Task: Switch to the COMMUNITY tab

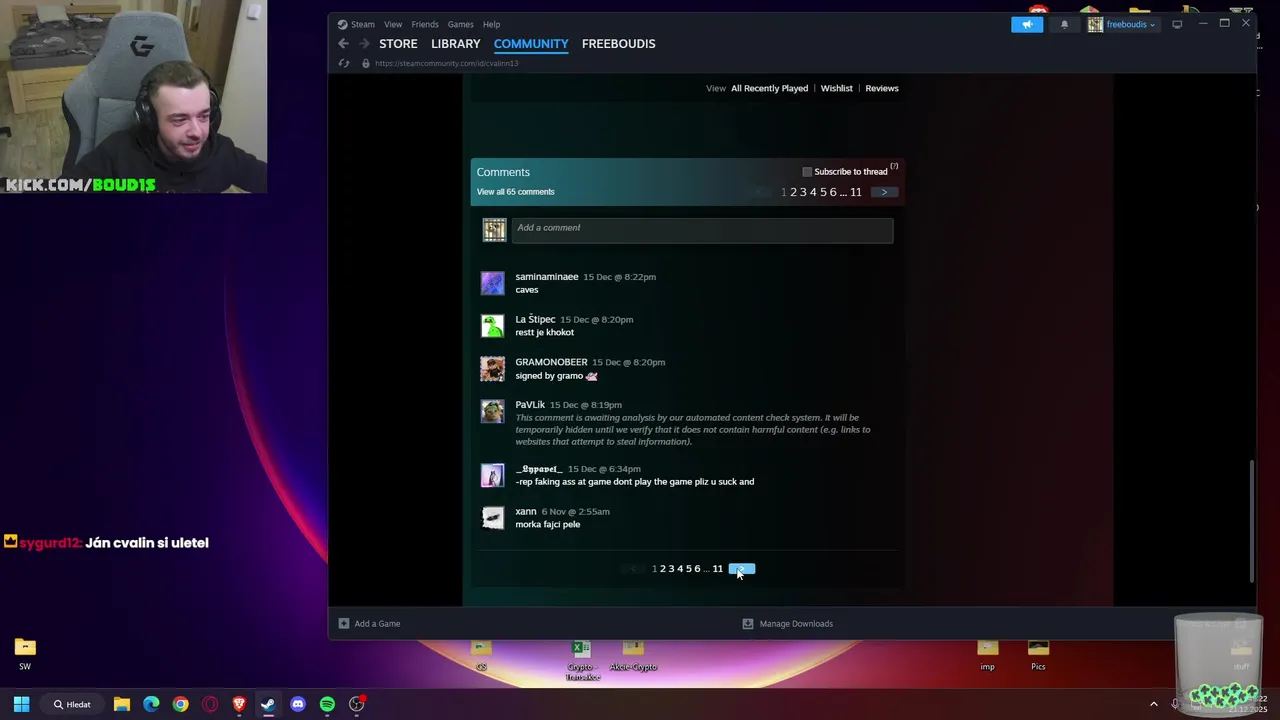Action: point(531,44)
